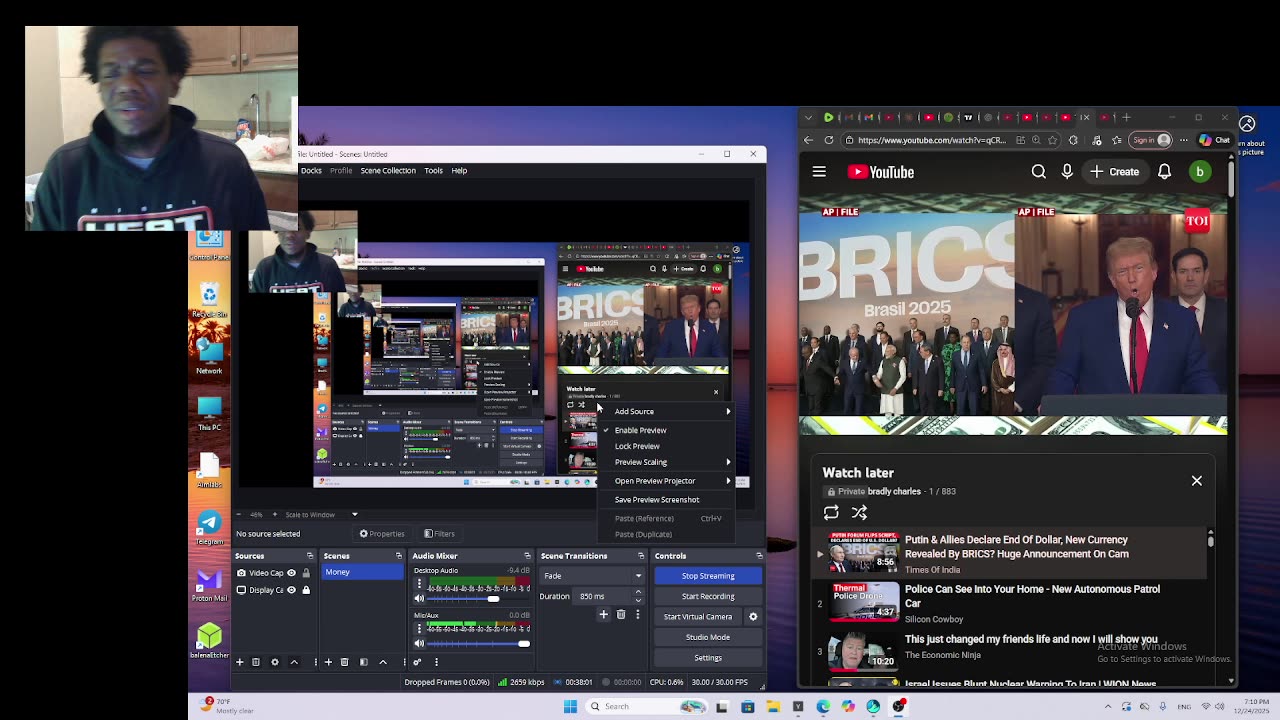Choose Lock Preview from context menu

click(x=666, y=446)
